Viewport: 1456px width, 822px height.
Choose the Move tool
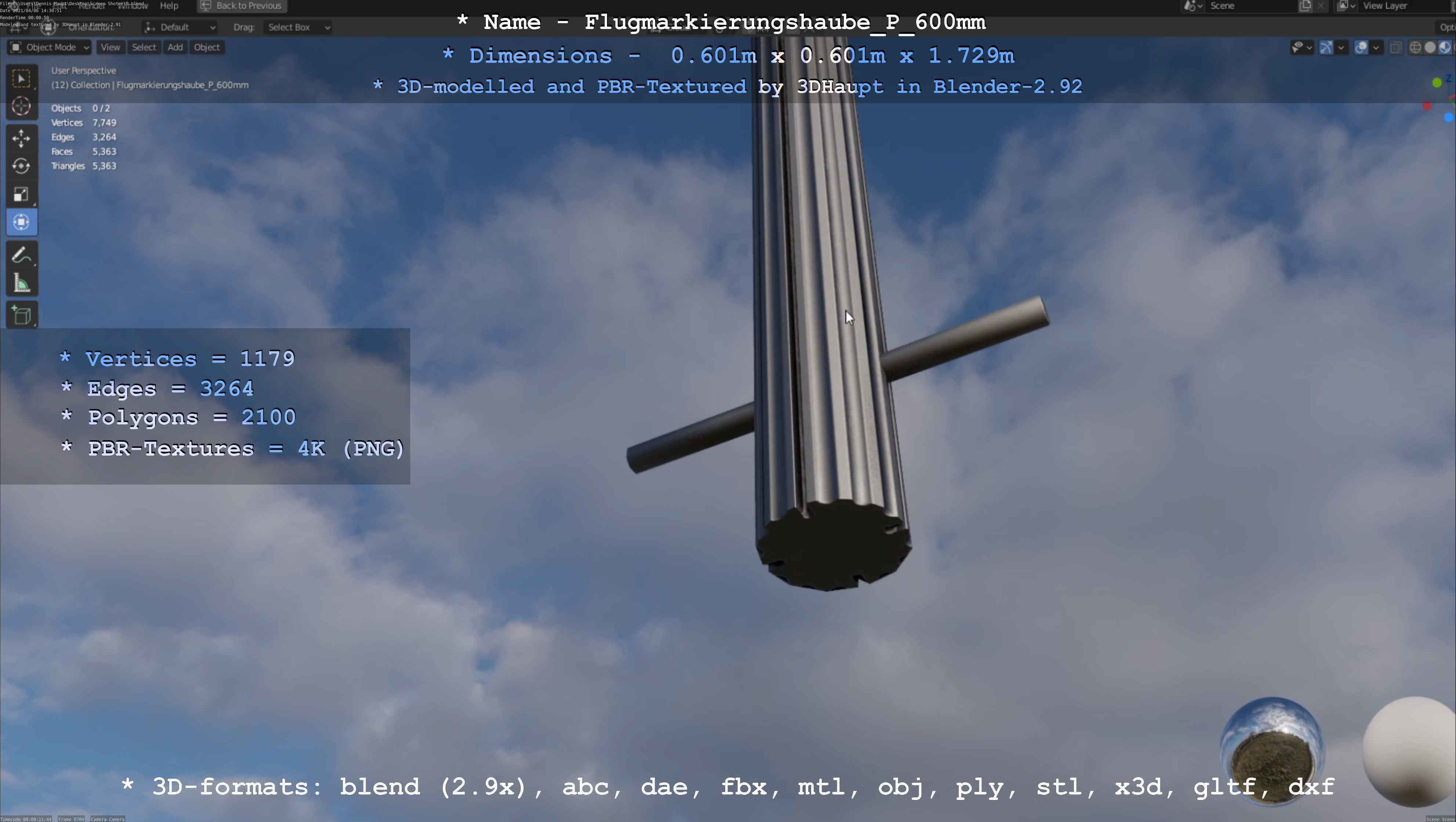click(21, 138)
